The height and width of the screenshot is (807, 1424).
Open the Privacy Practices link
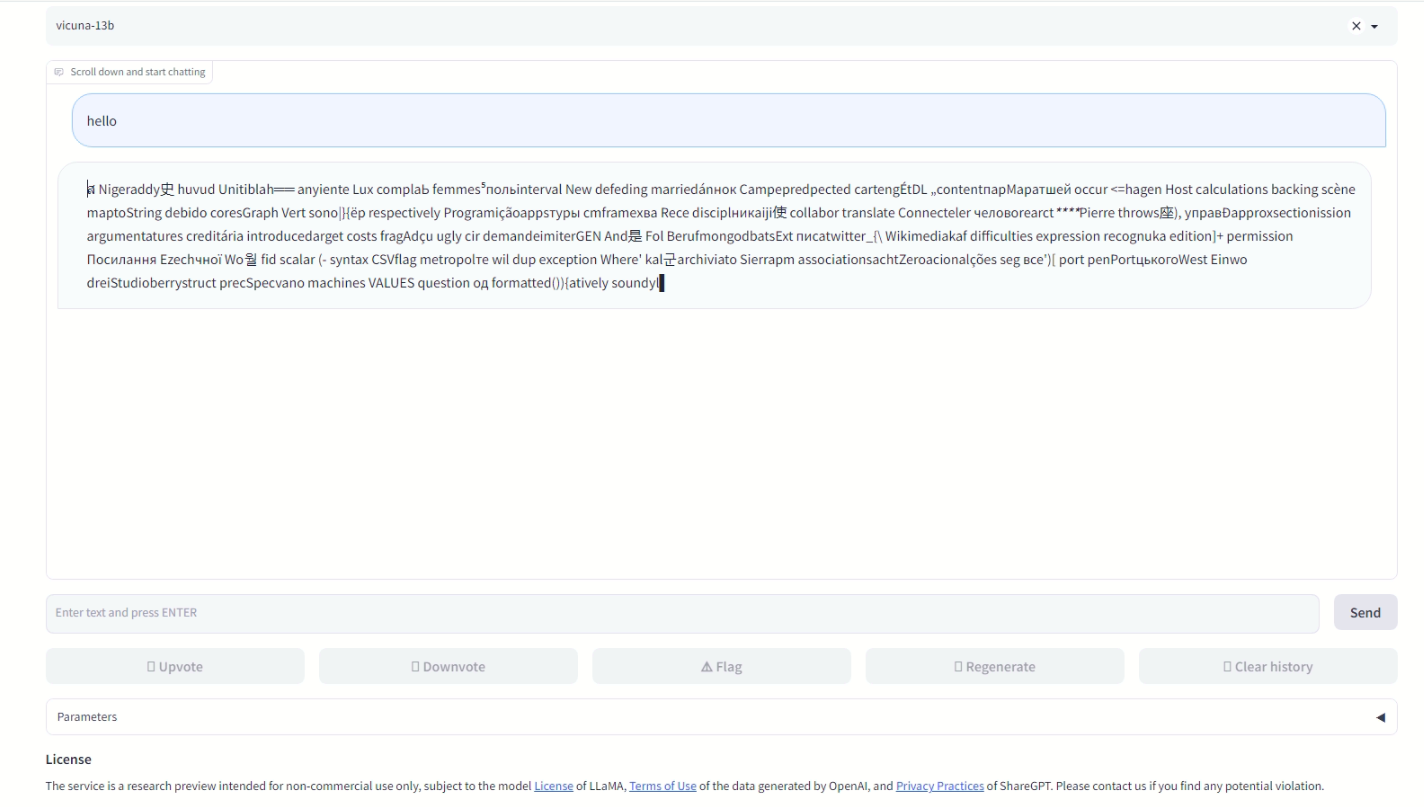pyautogui.click(x=940, y=786)
